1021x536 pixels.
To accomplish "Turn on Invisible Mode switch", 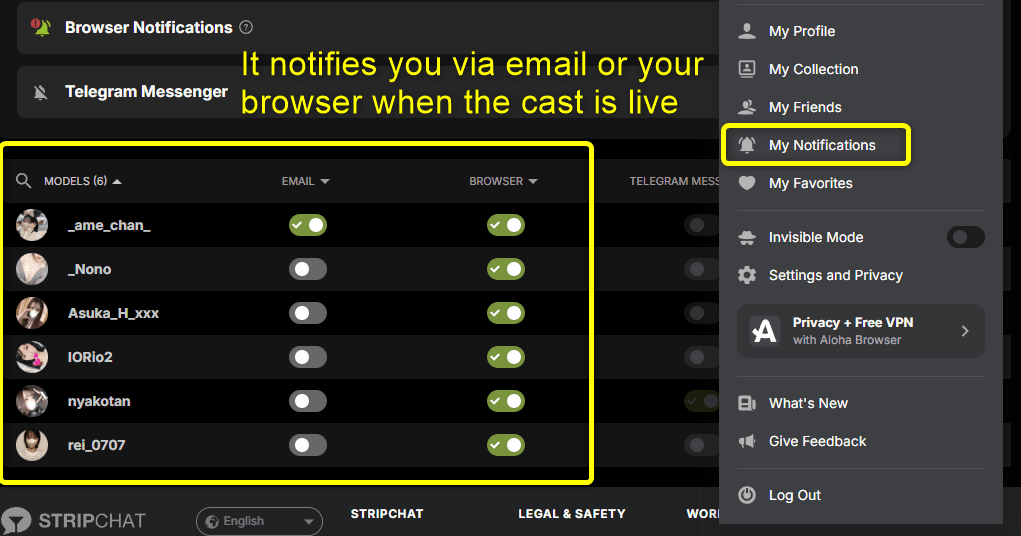I will tap(965, 237).
